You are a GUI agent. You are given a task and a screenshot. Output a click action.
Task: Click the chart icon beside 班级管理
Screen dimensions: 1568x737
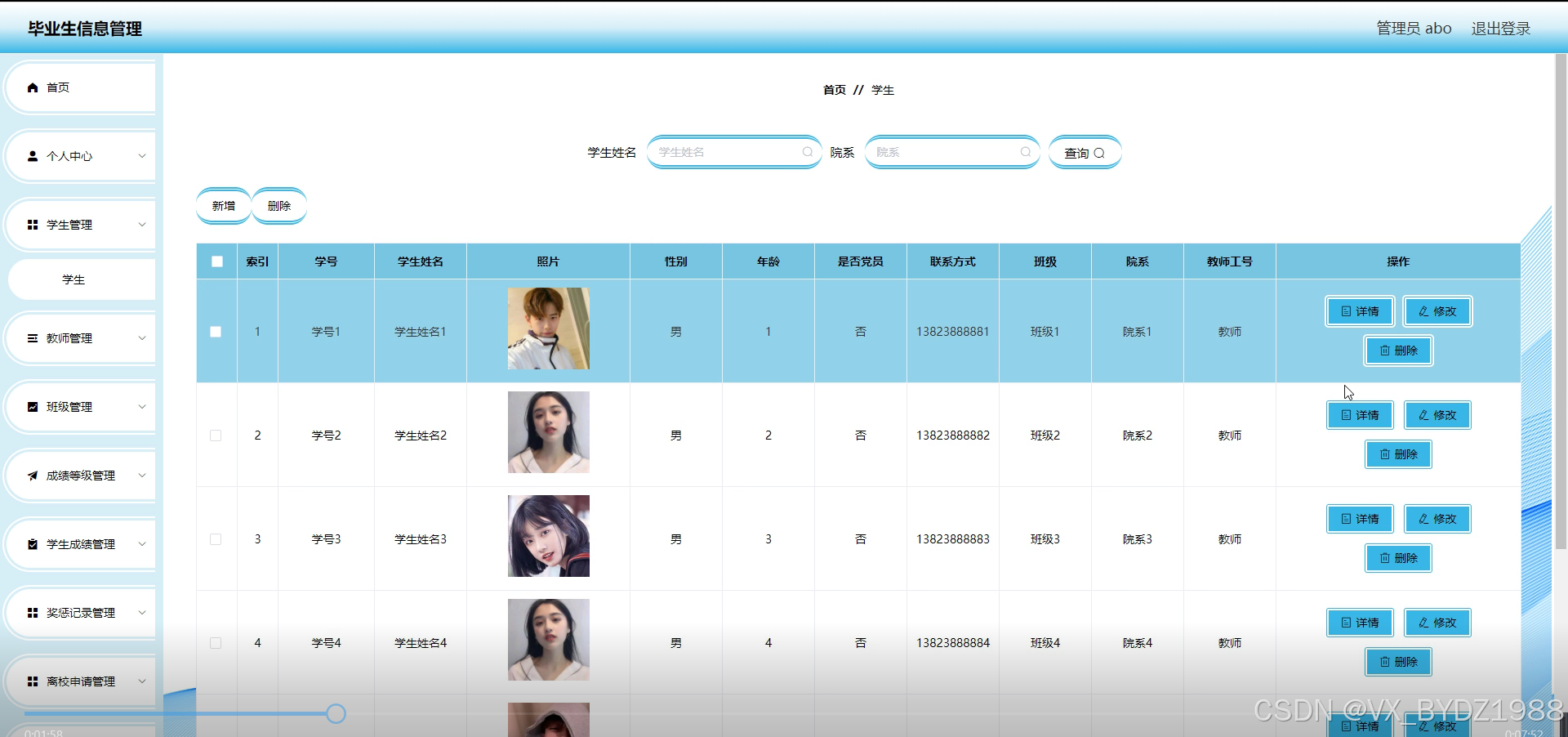(33, 407)
